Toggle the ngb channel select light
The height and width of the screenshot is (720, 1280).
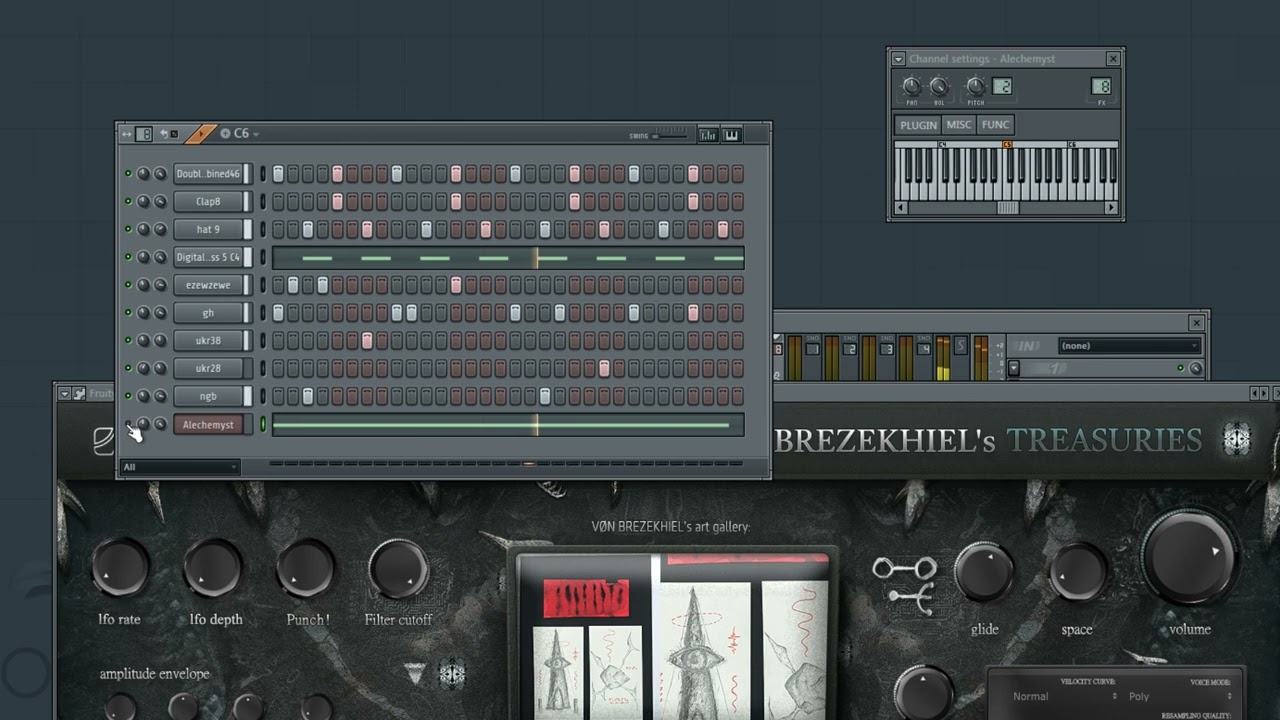pyautogui.click(x=263, y=396)
